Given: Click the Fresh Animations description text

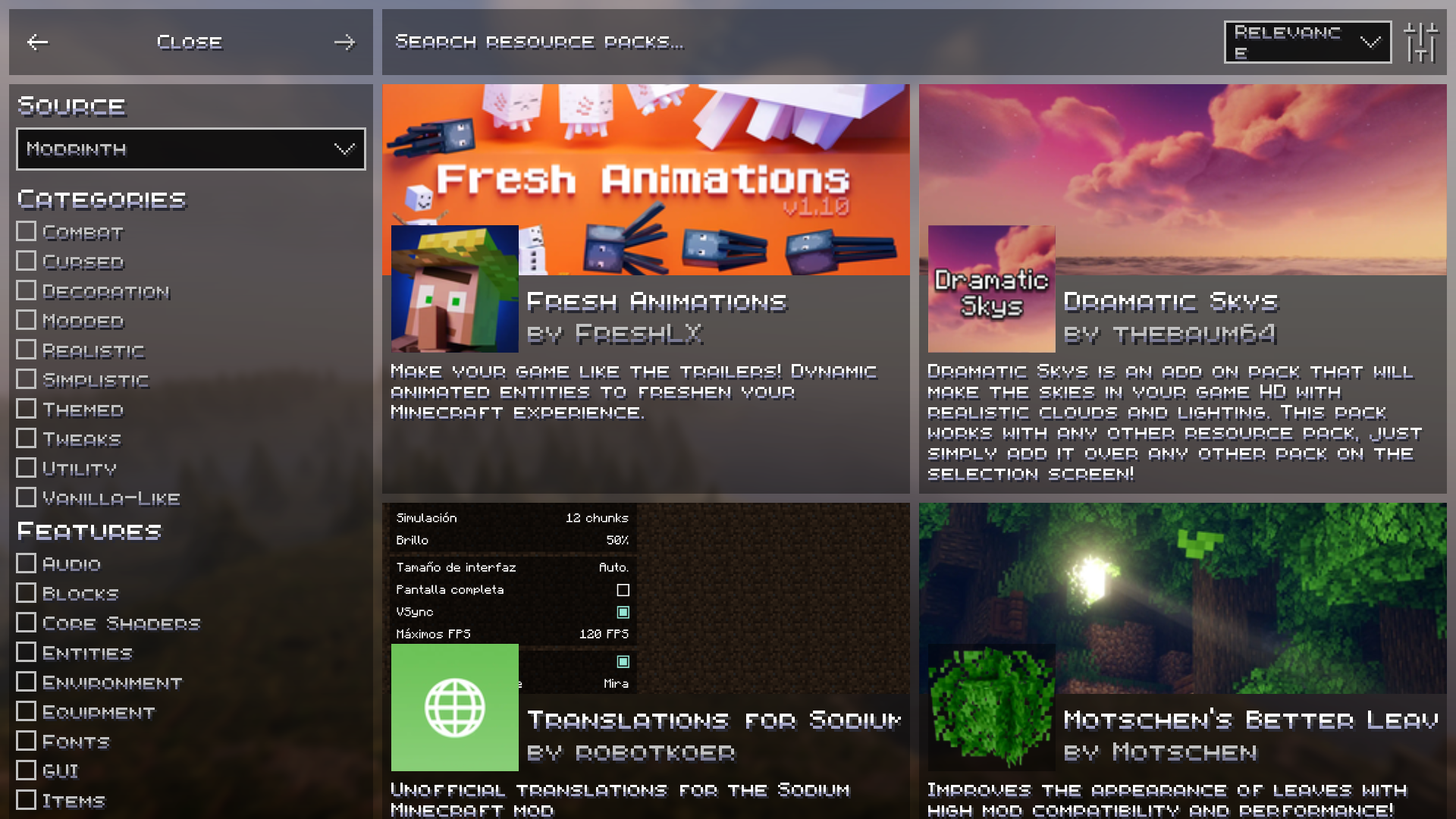Looking at the screenshot, I should [x=634, y=392].
